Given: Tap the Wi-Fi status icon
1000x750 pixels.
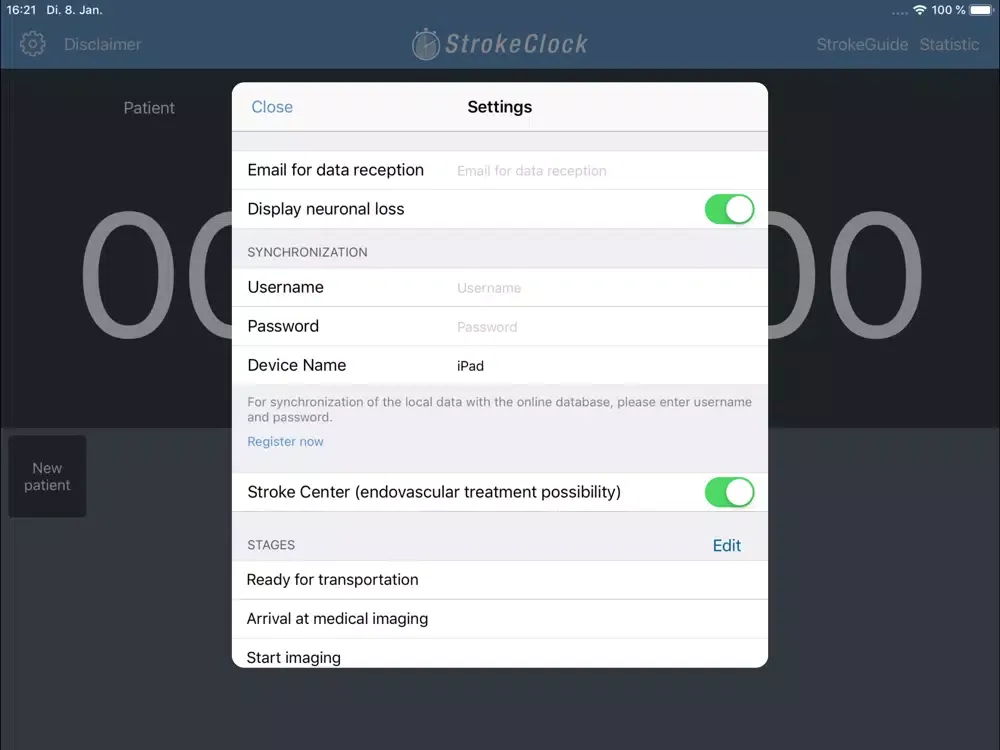Looking at the screenshot, I should (919, 10).
